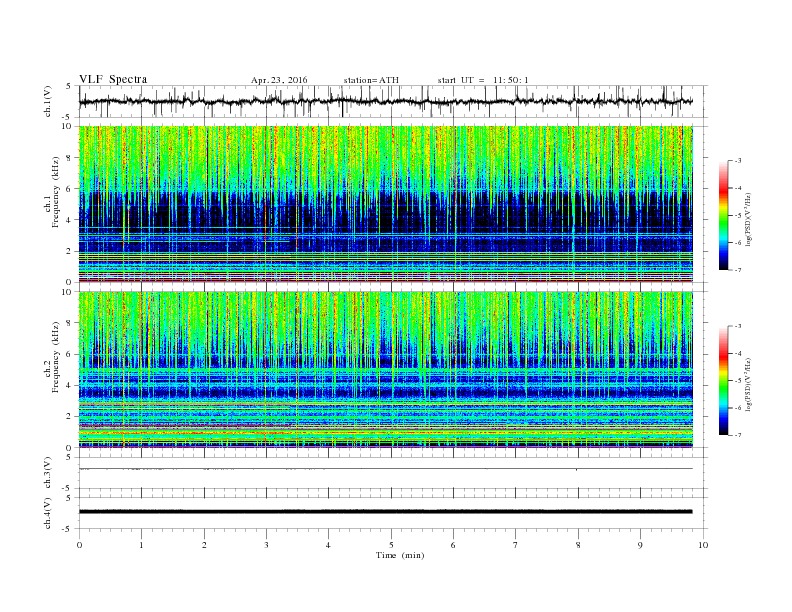Click the "9" minute tick label
The image size is (792, 612).
tap(640, 545)
